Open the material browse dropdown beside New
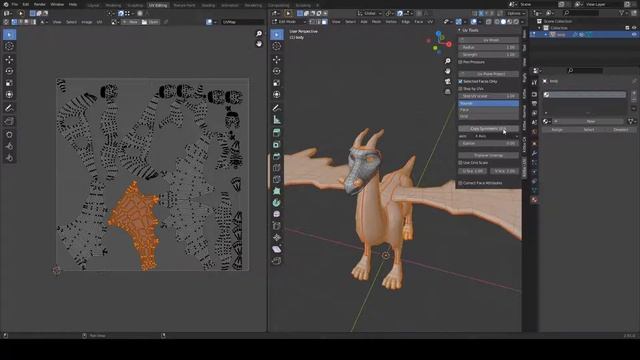Viewport: 640px width, 360px height. (547, 121)
